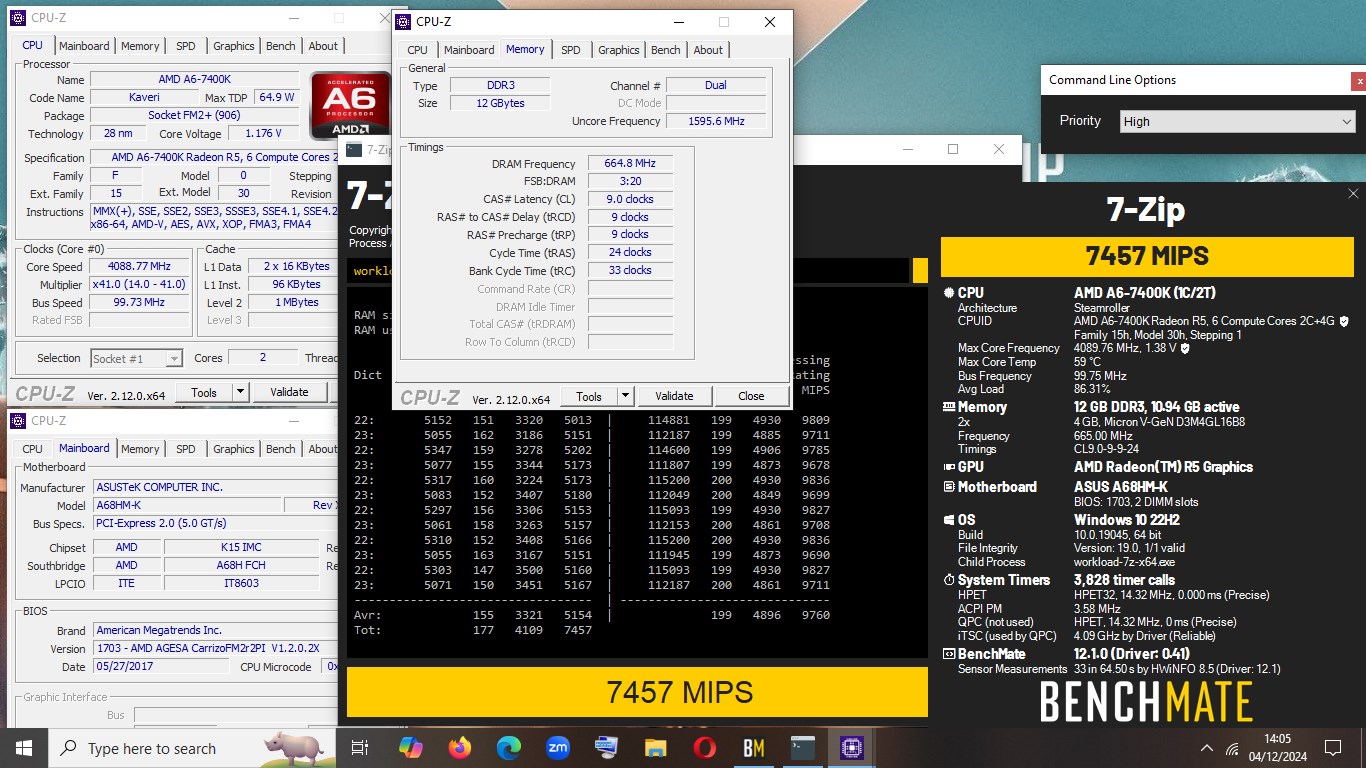Select the Bus Speed value 99.73 MHz

coord(139,302)
